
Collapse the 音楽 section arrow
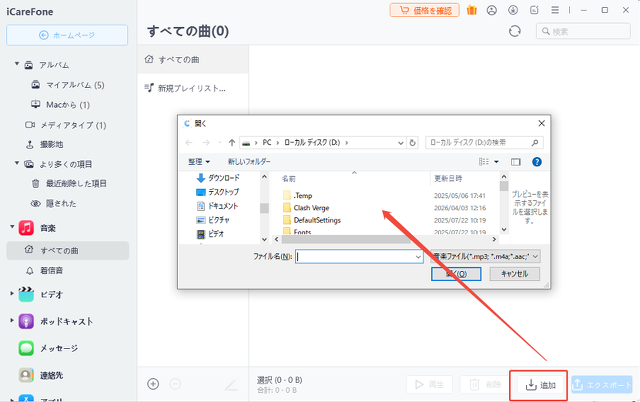[12, 227]
